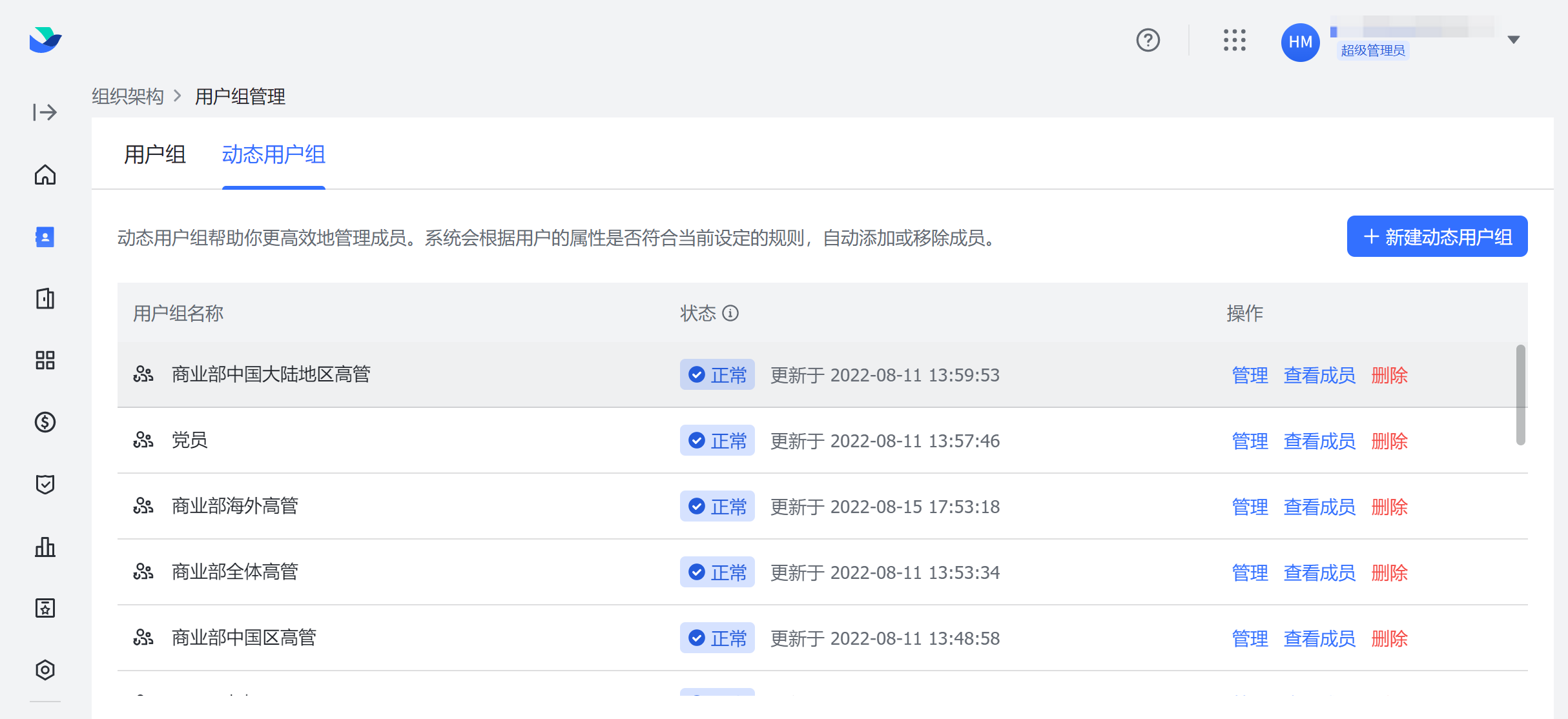Image resolution: width=1568 pixels, height=719 pixels.
Task: Click the HM user avatar
Action: tap(1300, 43)
